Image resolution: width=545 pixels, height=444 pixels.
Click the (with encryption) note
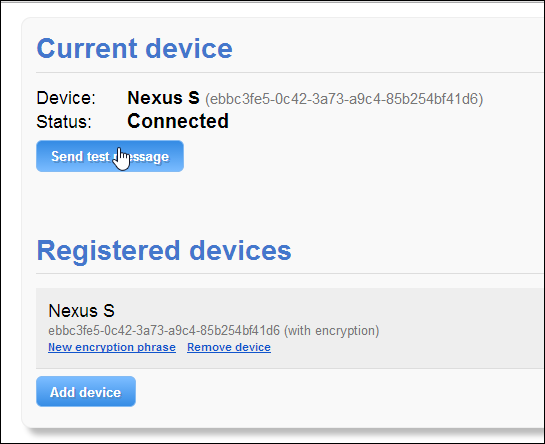(x=332, y=331)
